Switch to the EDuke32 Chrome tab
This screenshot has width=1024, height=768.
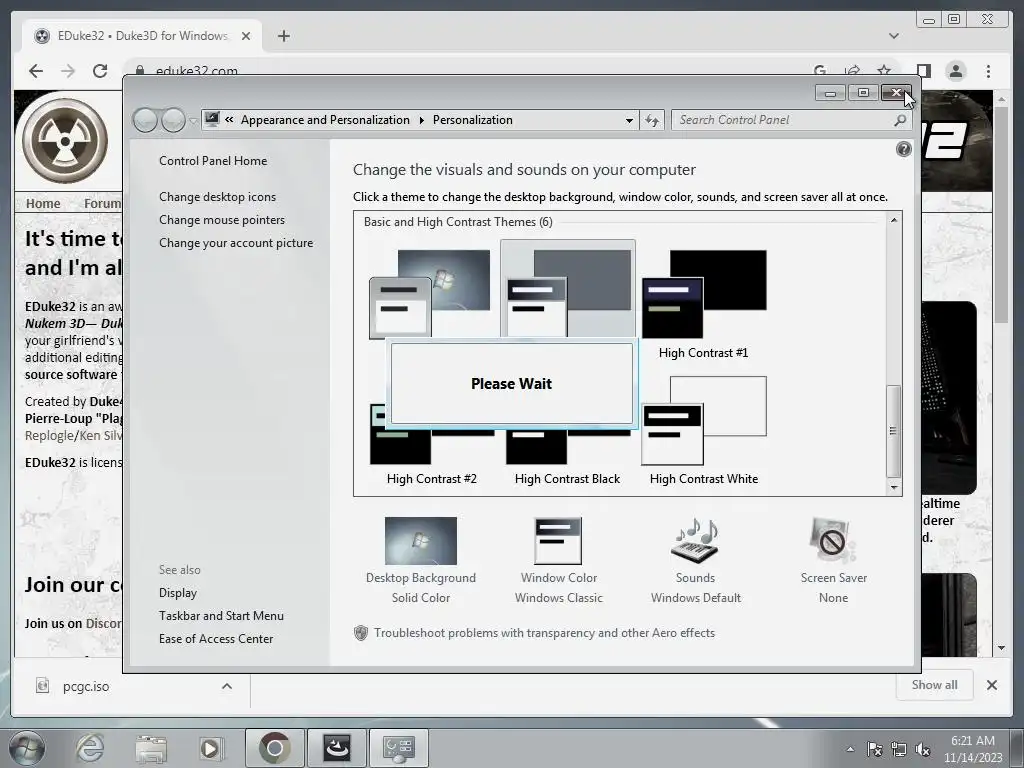point(141,36)
